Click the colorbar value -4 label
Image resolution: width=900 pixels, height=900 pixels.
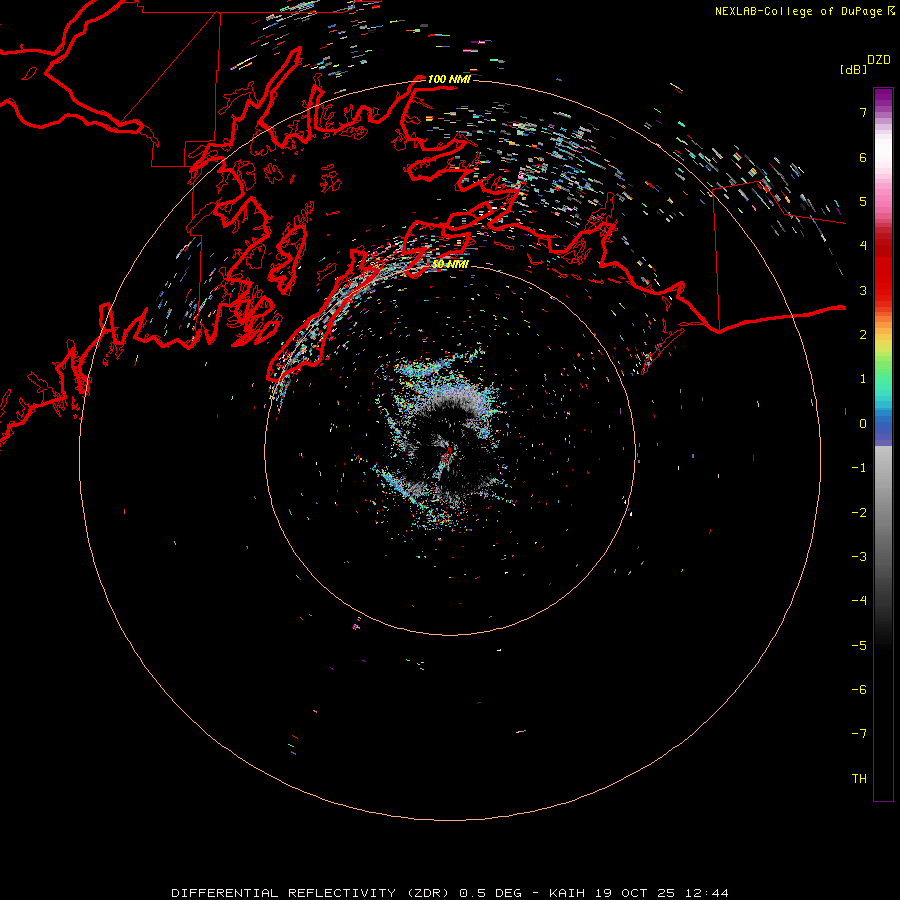pos(859,601)
